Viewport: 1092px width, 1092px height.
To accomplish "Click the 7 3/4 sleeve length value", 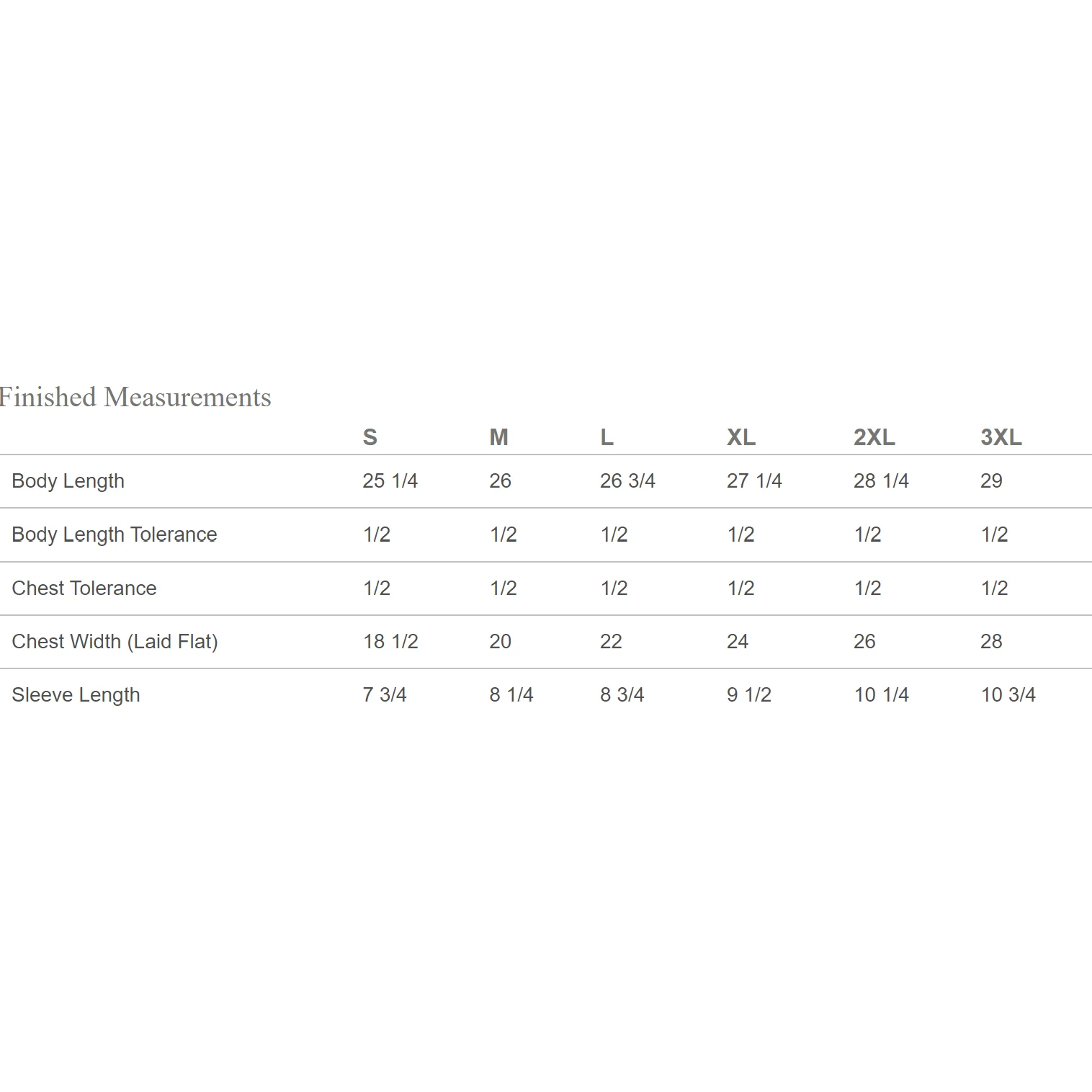I will click(x=385, y=694).
